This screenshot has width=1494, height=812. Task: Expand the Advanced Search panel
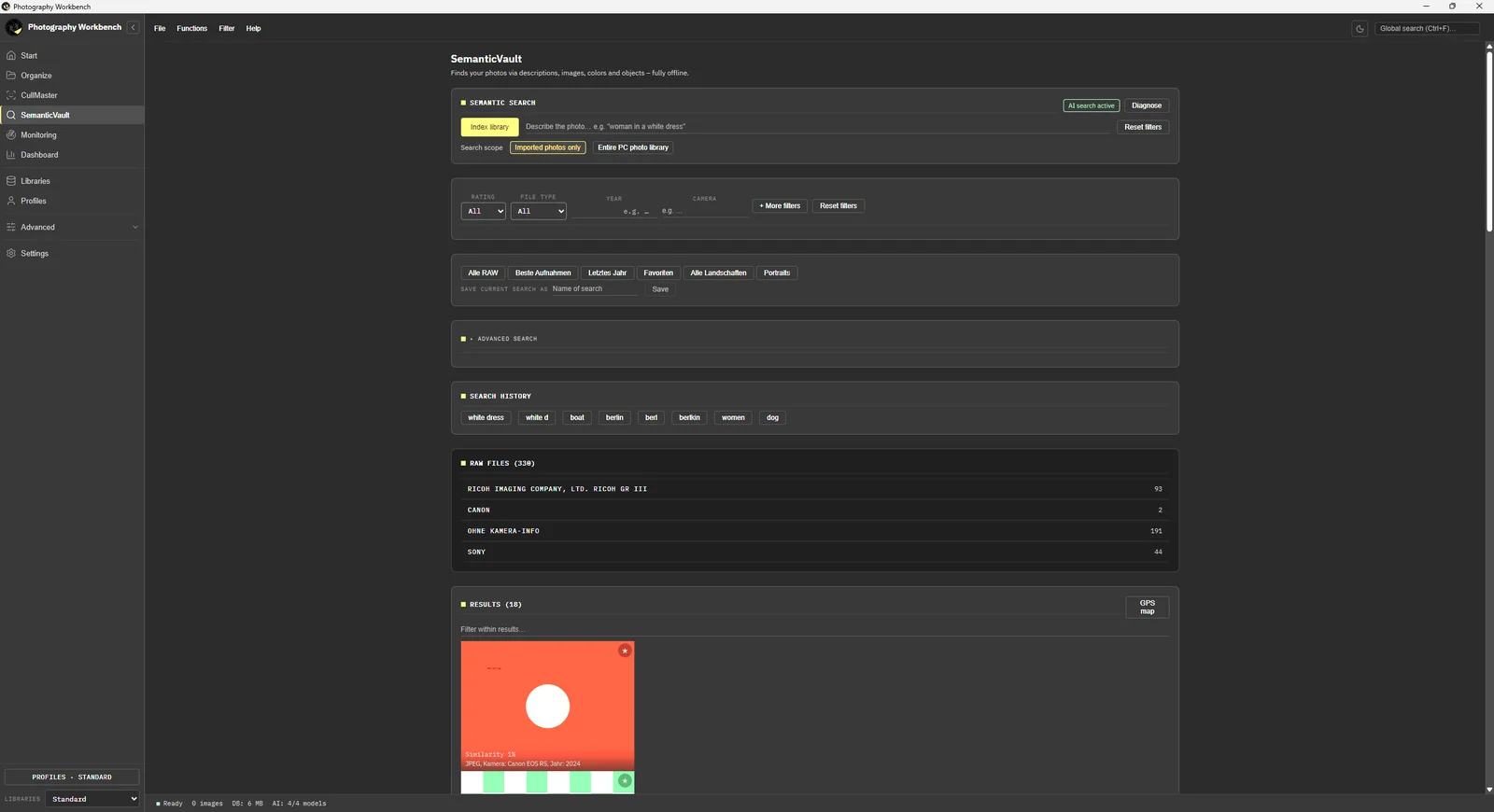(x=503, y=339)
